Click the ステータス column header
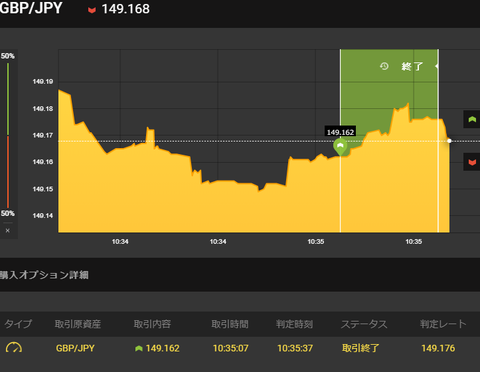The image size is (480, 372). tap(364, 324)
